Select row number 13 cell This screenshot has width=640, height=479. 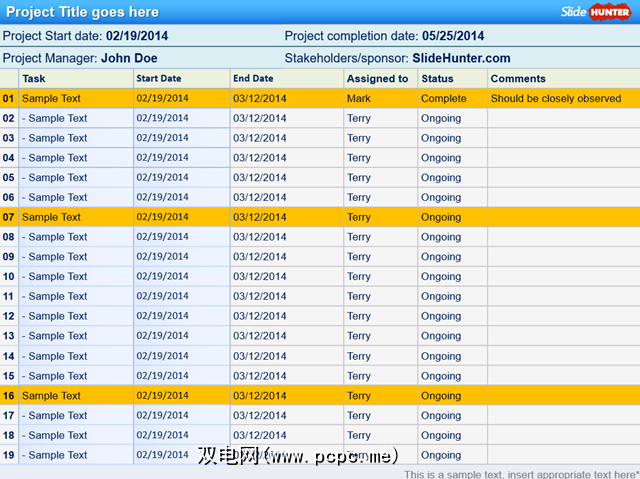pos(9,336)
